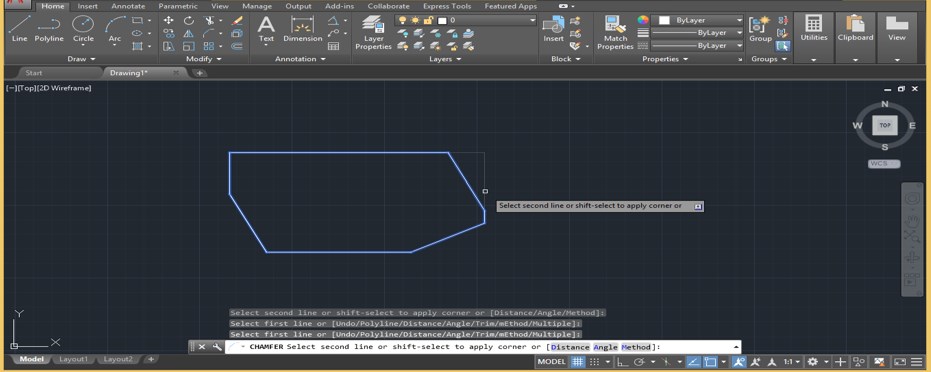Screen dimensions: 931x372
Task: Add a new drawing tab with plus
Action: pyautogui.click(x=200, y=73)
